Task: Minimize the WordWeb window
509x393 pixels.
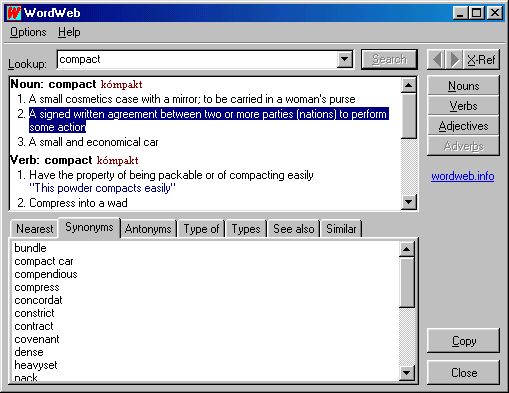Action: 460,13
